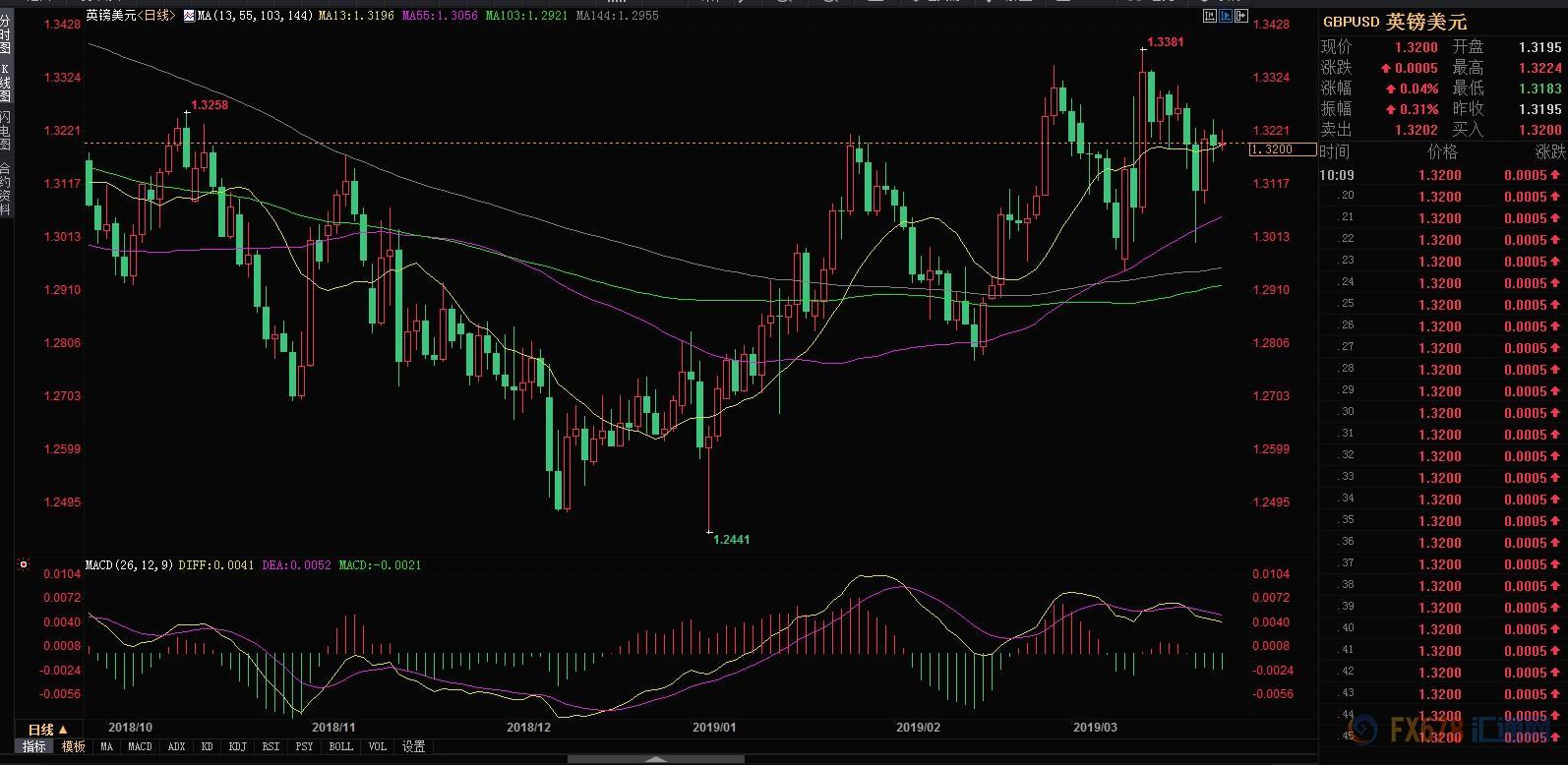
Task: Click the DEA:0.0052 value label
Action: click(x=296, y=565)
